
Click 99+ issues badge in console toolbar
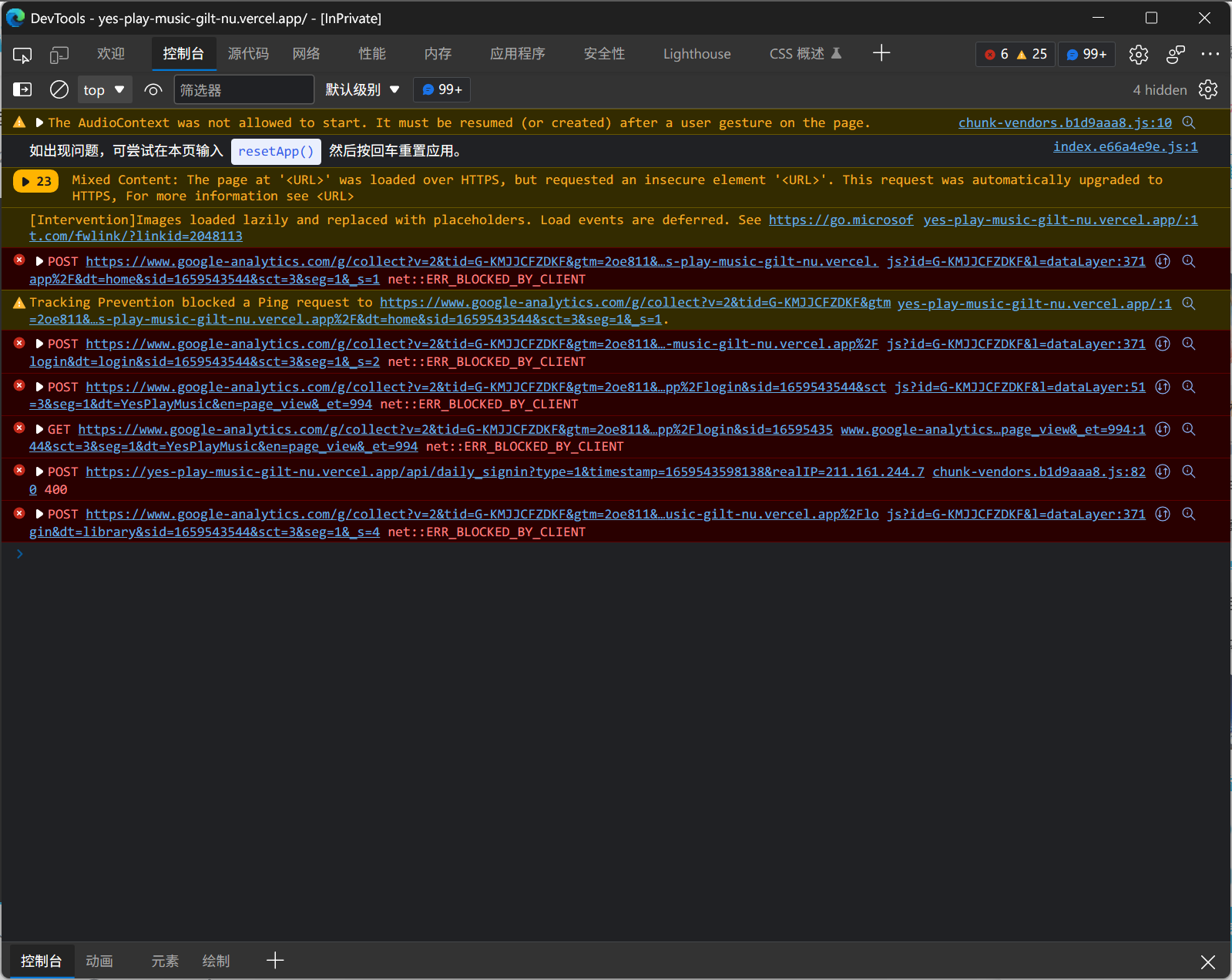pos(442,89)
